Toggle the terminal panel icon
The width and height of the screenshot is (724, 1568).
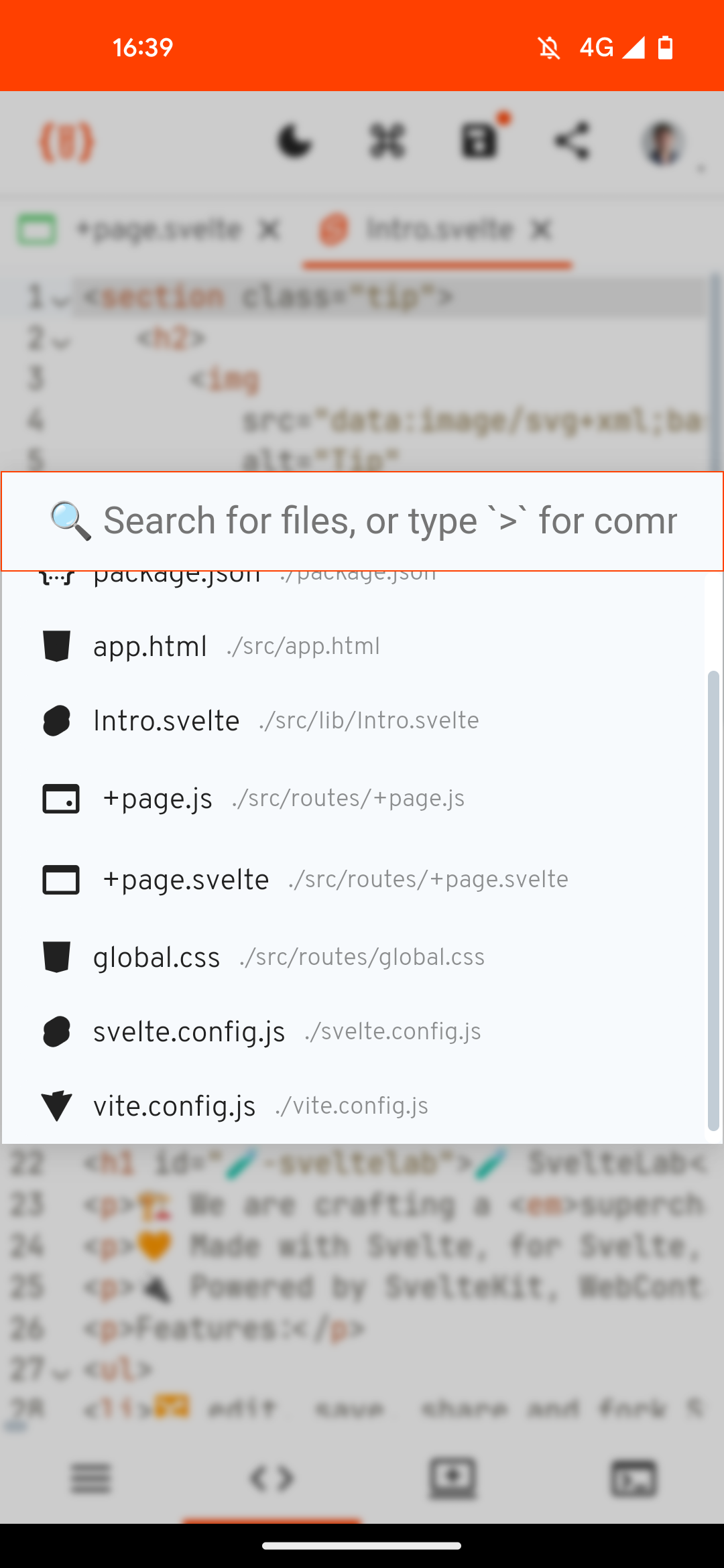coord(633,1479)
